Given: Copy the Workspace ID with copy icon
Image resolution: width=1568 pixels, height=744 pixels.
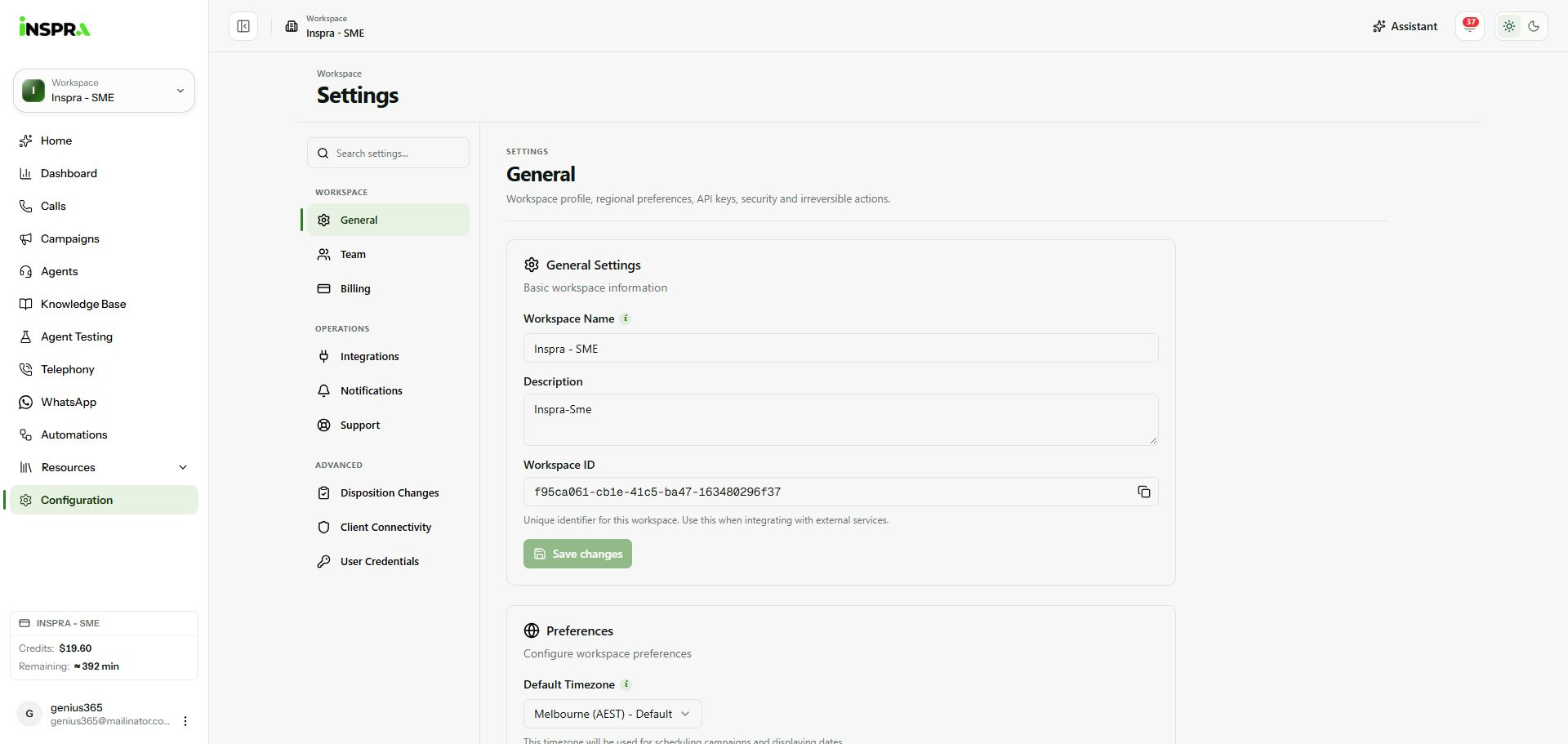Looking at the screenshot, I should (1143, 492).
